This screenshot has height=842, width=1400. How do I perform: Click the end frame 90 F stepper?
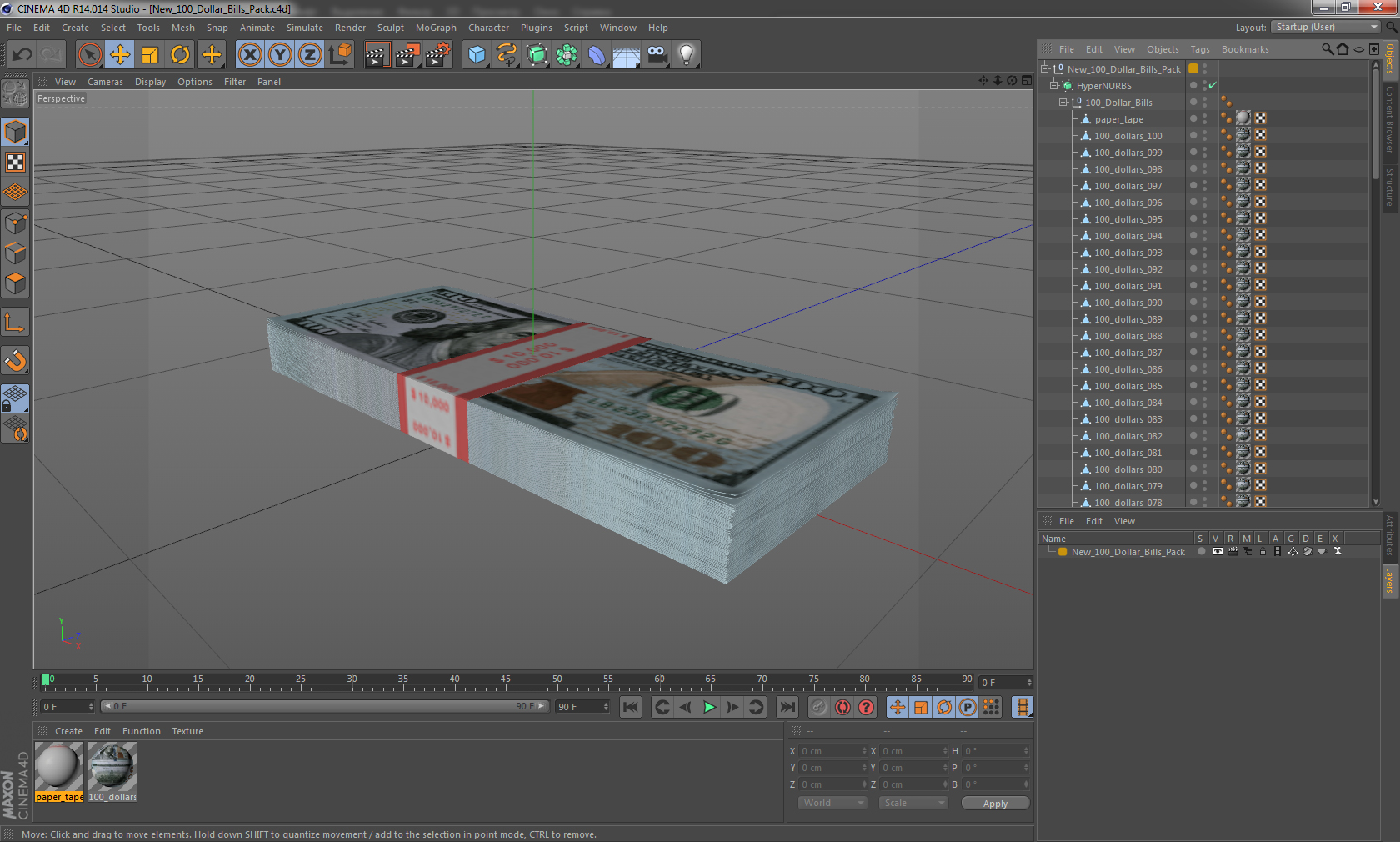pyautogui.click(x=606, y=706)
